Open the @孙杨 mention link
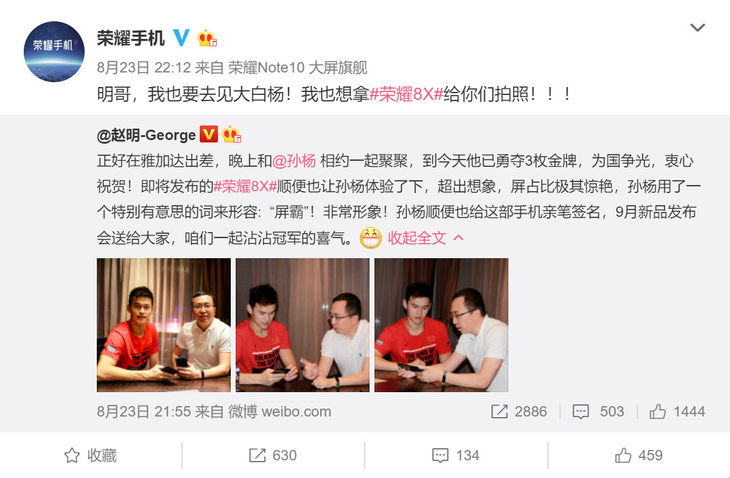The image size is (730, 478). [x=294, y=161]
